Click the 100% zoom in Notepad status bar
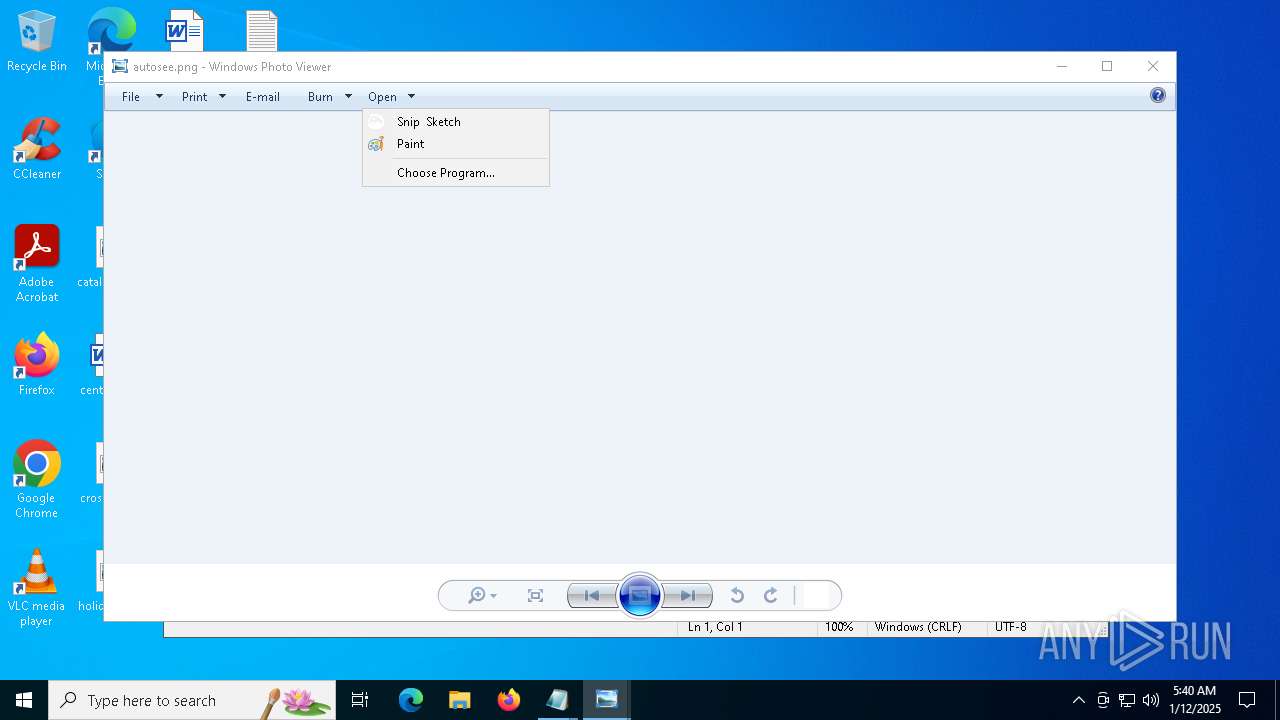This screenshot has height=720, width=1280. [x=839, y=627]
